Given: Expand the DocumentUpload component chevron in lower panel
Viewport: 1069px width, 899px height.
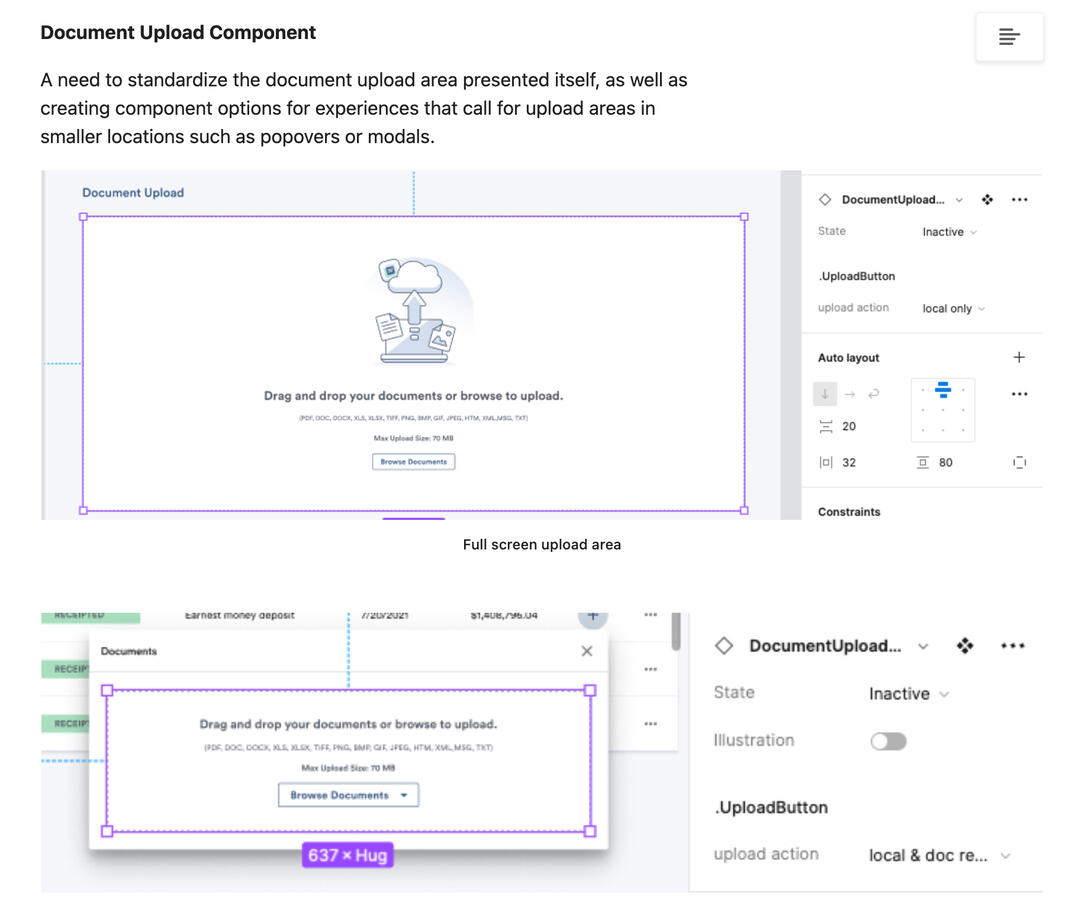Looking at the screenshot, I should (923, 646).
